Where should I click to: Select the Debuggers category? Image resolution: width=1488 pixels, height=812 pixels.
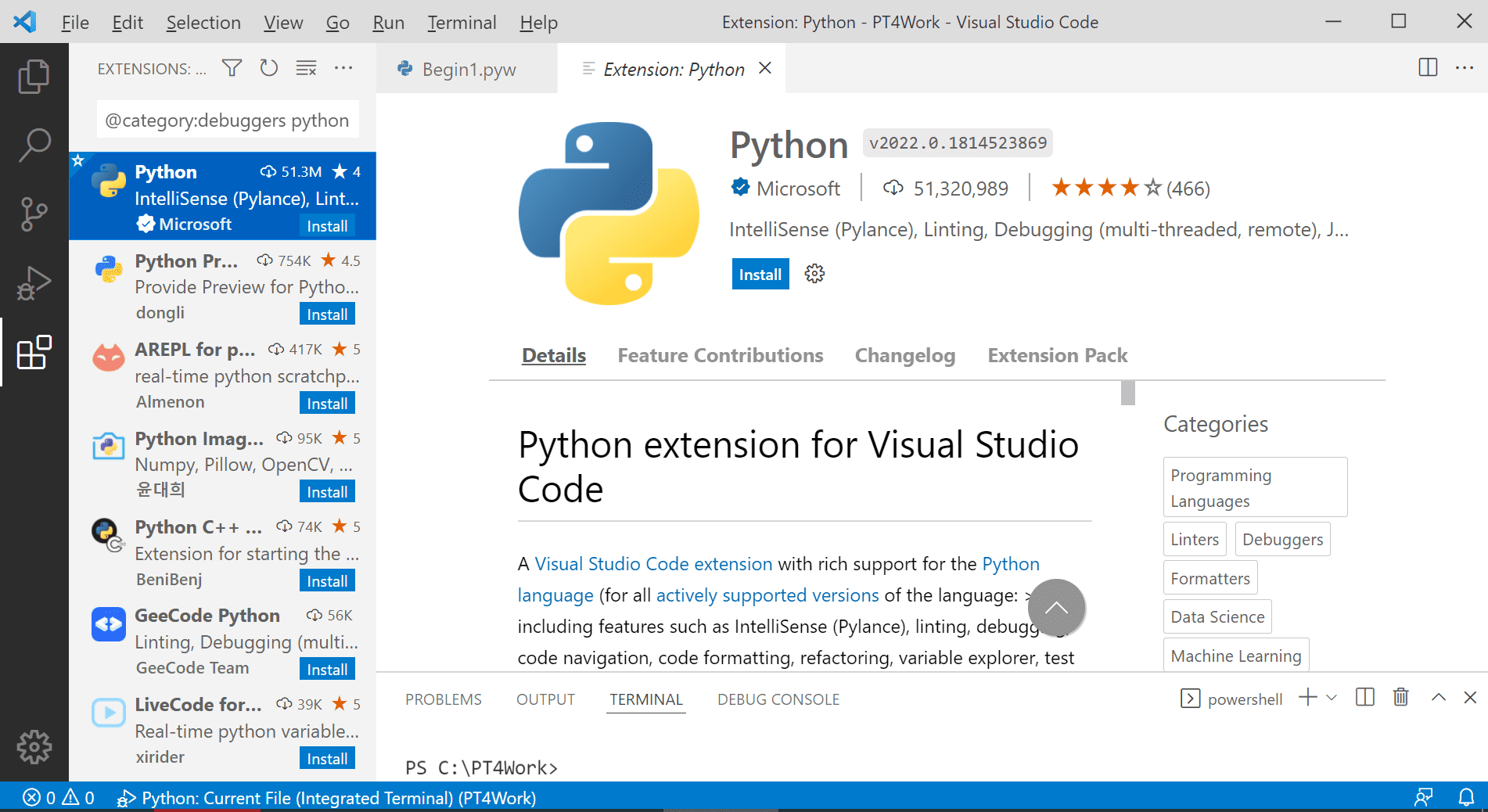tap(1282, 539)
